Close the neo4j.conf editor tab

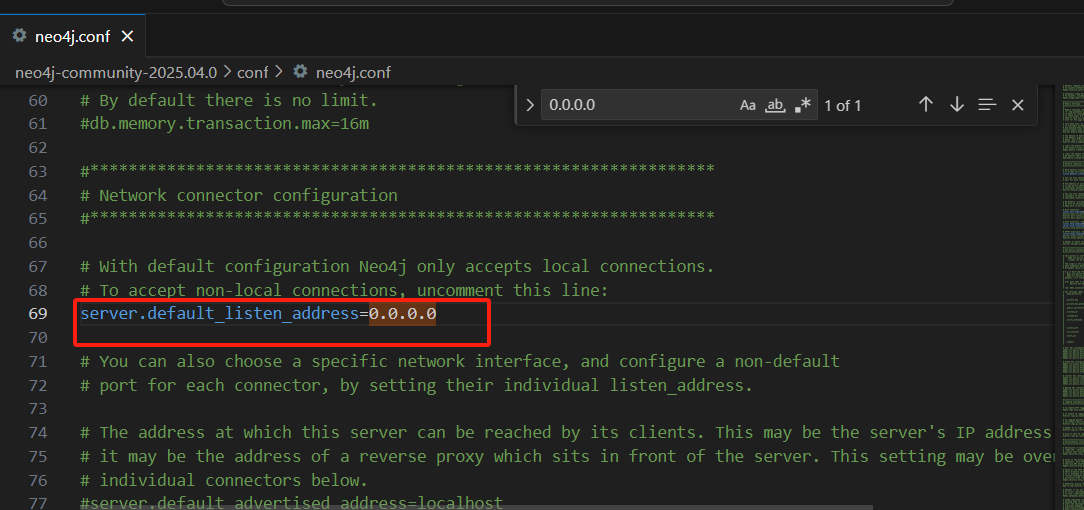(127, 37)
